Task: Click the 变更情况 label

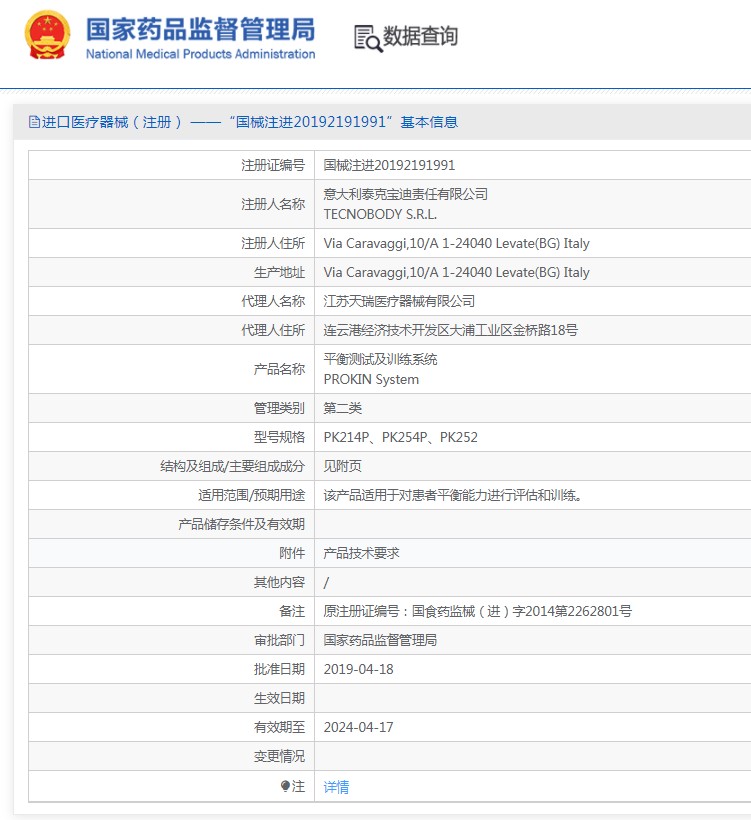Action: [x=279, y=756]
